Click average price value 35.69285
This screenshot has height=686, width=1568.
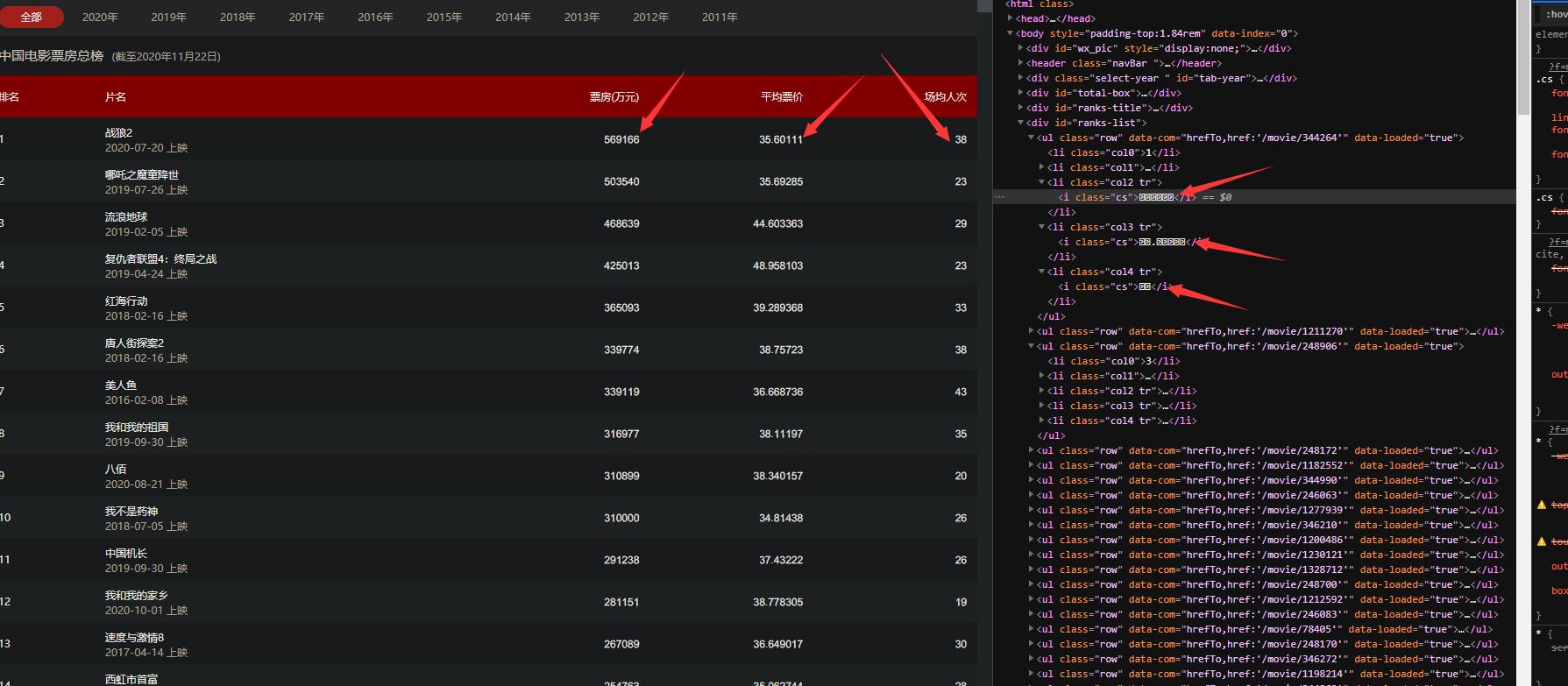coord(781,181)
